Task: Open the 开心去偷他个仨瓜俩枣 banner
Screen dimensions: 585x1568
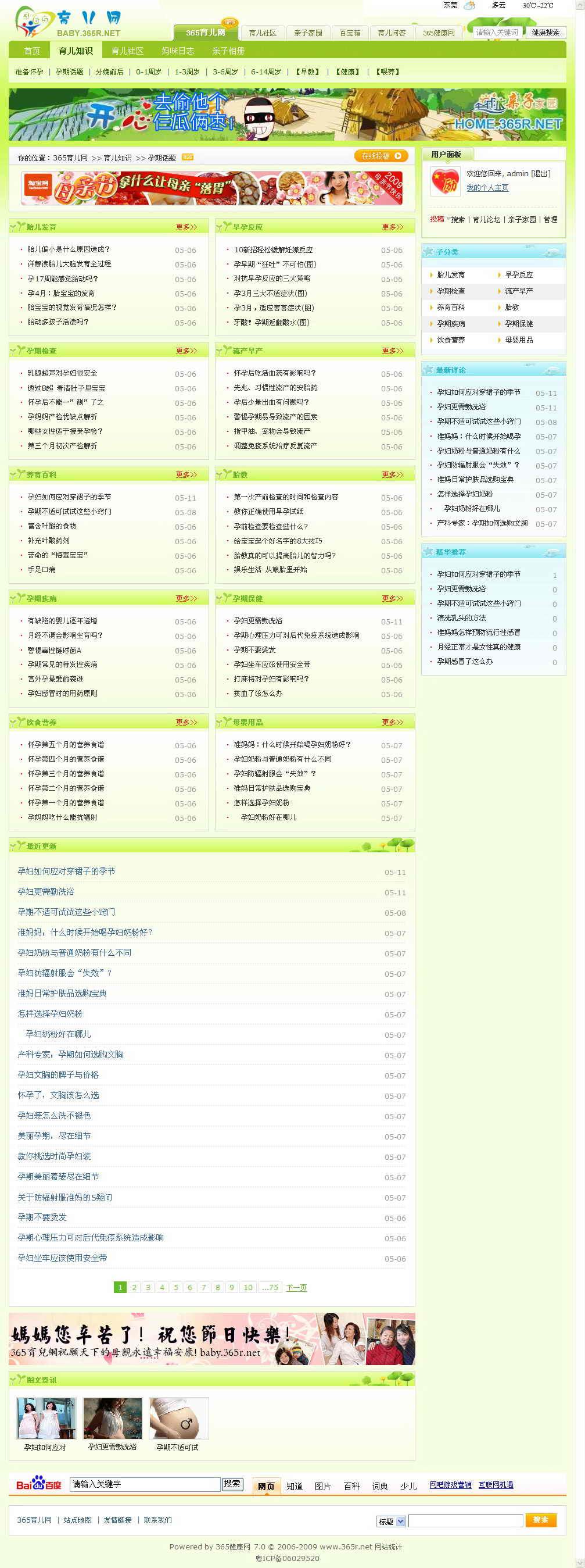Action: [287, 115]
